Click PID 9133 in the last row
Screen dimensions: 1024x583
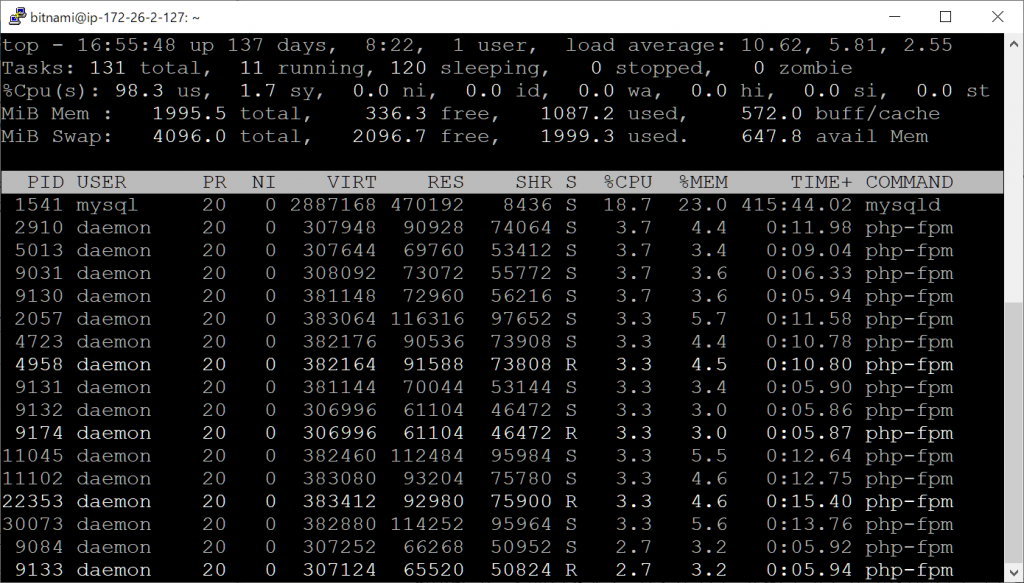click(39, 571)
